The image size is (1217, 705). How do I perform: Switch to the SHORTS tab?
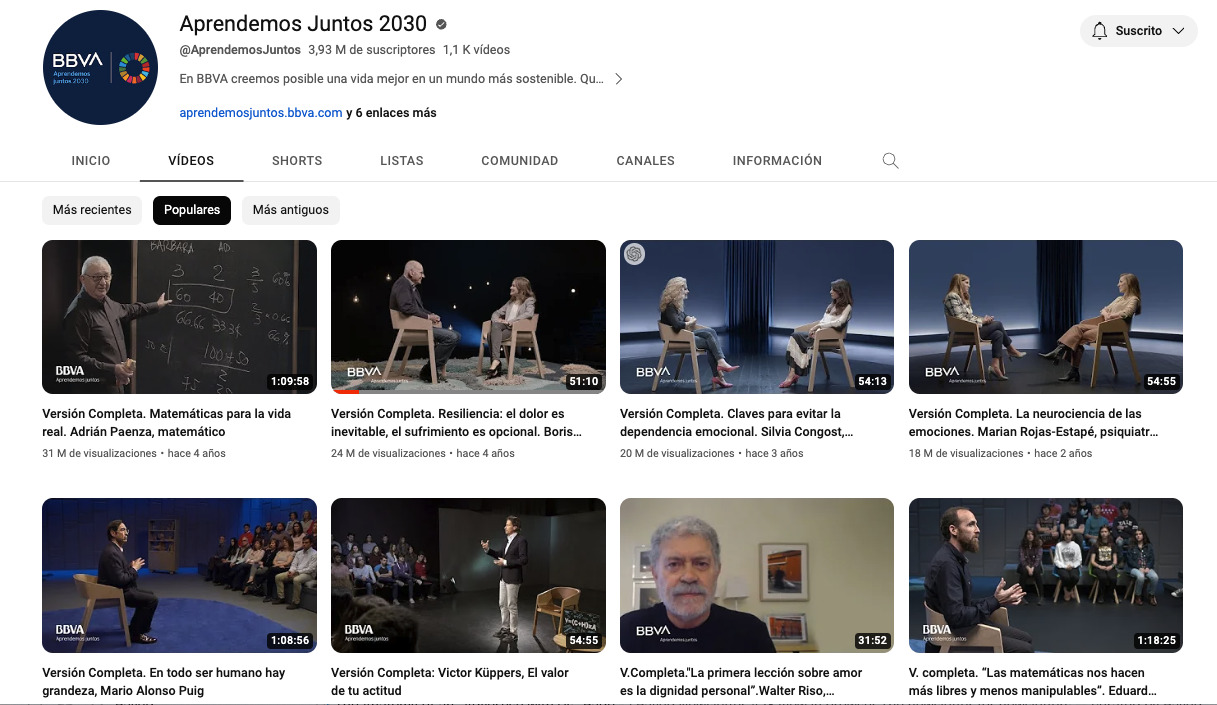(296, 160)
